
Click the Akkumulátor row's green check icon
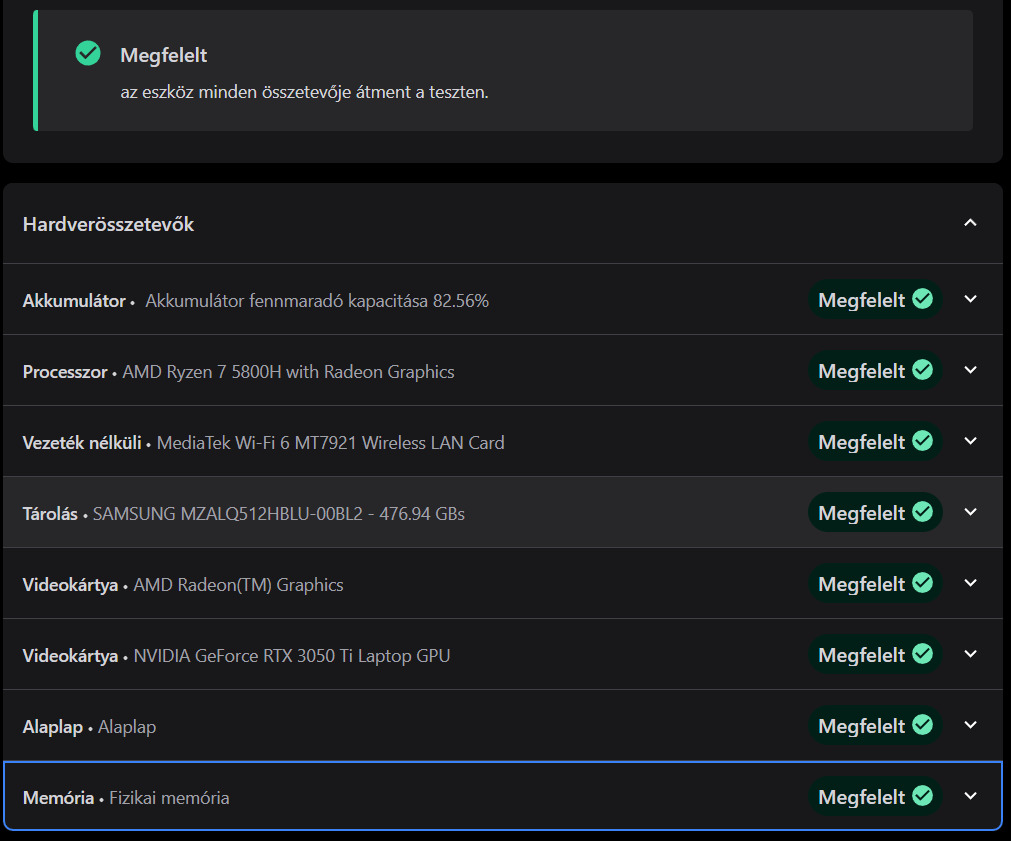coord(923,299)
